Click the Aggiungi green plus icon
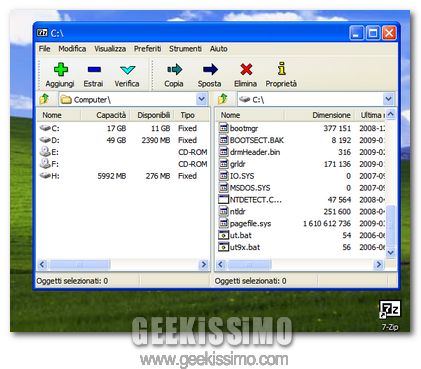The height and width of the screenshot is (369, 421). [61, 69]
